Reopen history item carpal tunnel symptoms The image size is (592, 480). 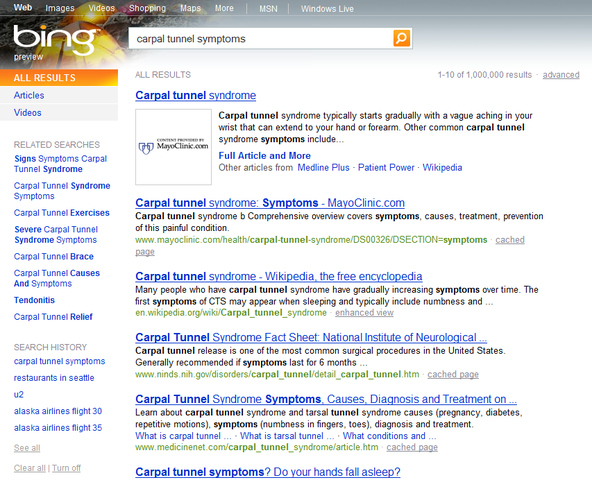coord(59,361)
